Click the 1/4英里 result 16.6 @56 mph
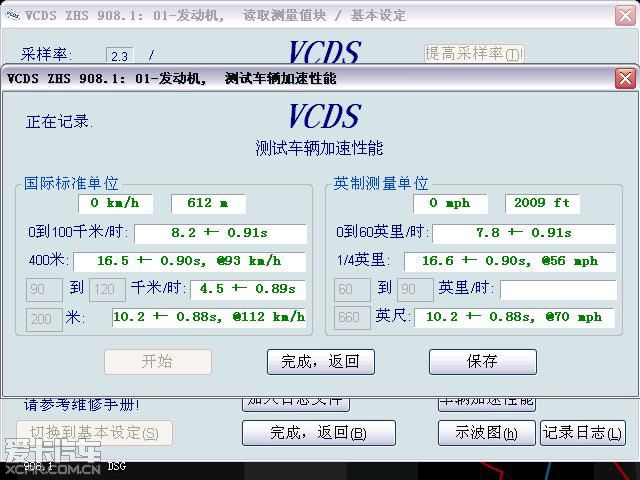Screen dimensions: 640x480 point(510,262)
